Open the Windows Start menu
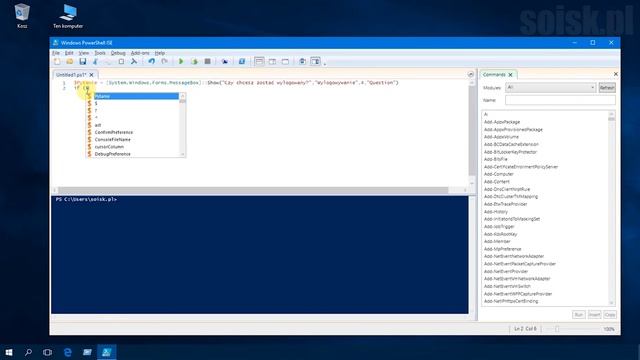 (9, 352)
